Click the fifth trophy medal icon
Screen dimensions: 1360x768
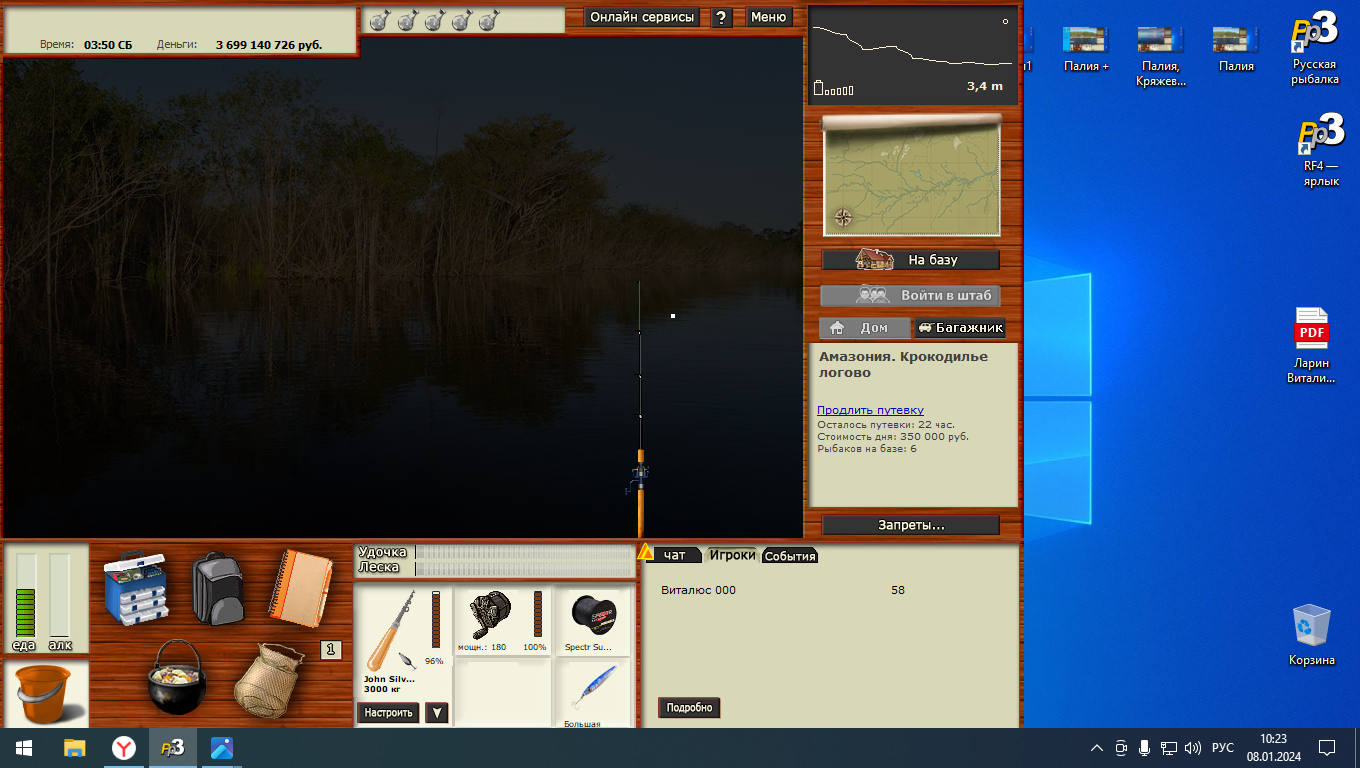point(489,20)
